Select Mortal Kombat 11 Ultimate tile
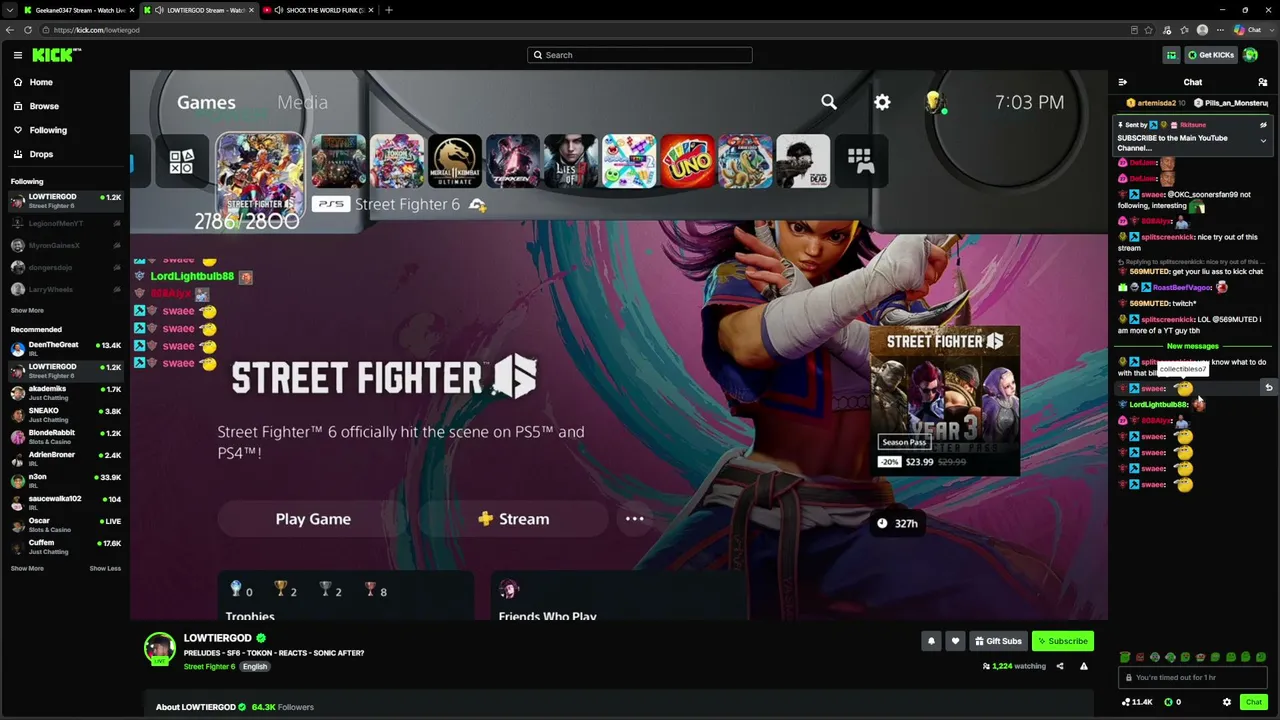1280x720 pixels. [x=455, y=161]
